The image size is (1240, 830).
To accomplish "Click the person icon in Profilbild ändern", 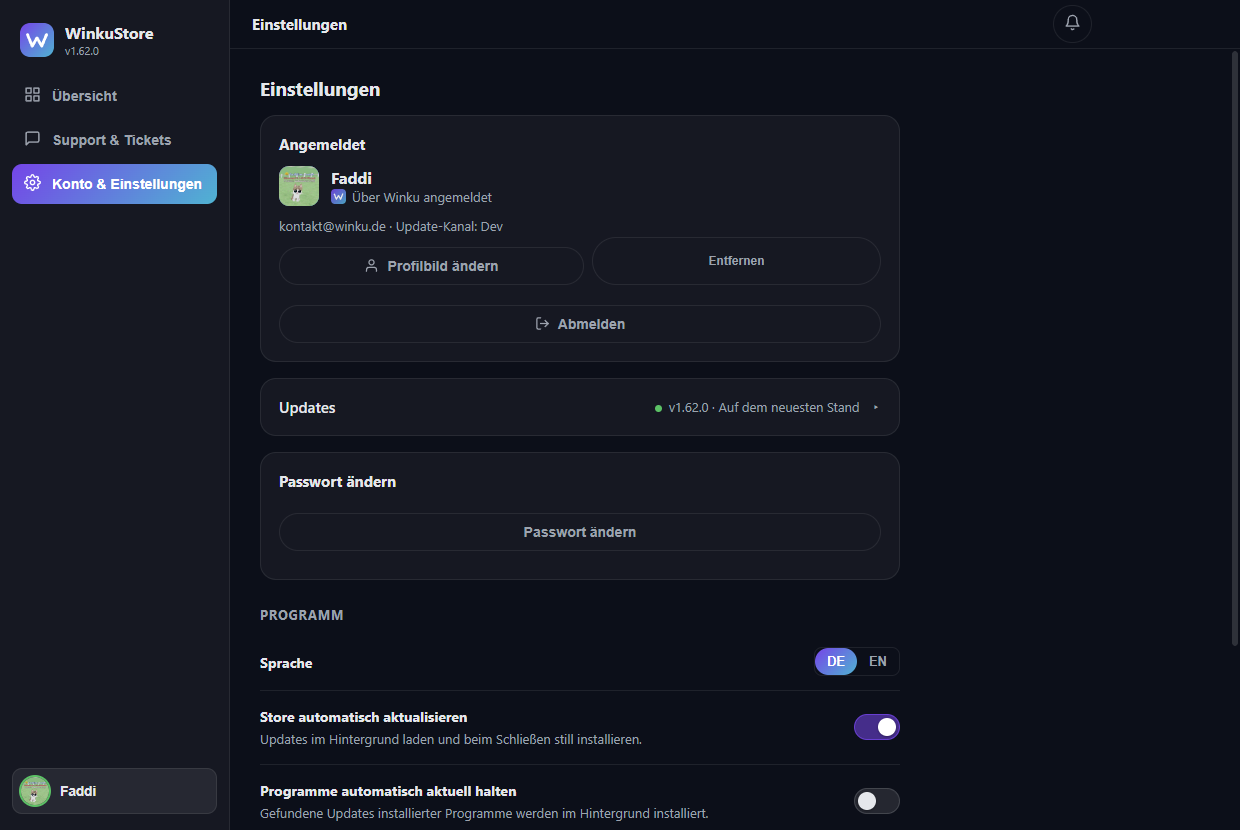I will [371, 266].
